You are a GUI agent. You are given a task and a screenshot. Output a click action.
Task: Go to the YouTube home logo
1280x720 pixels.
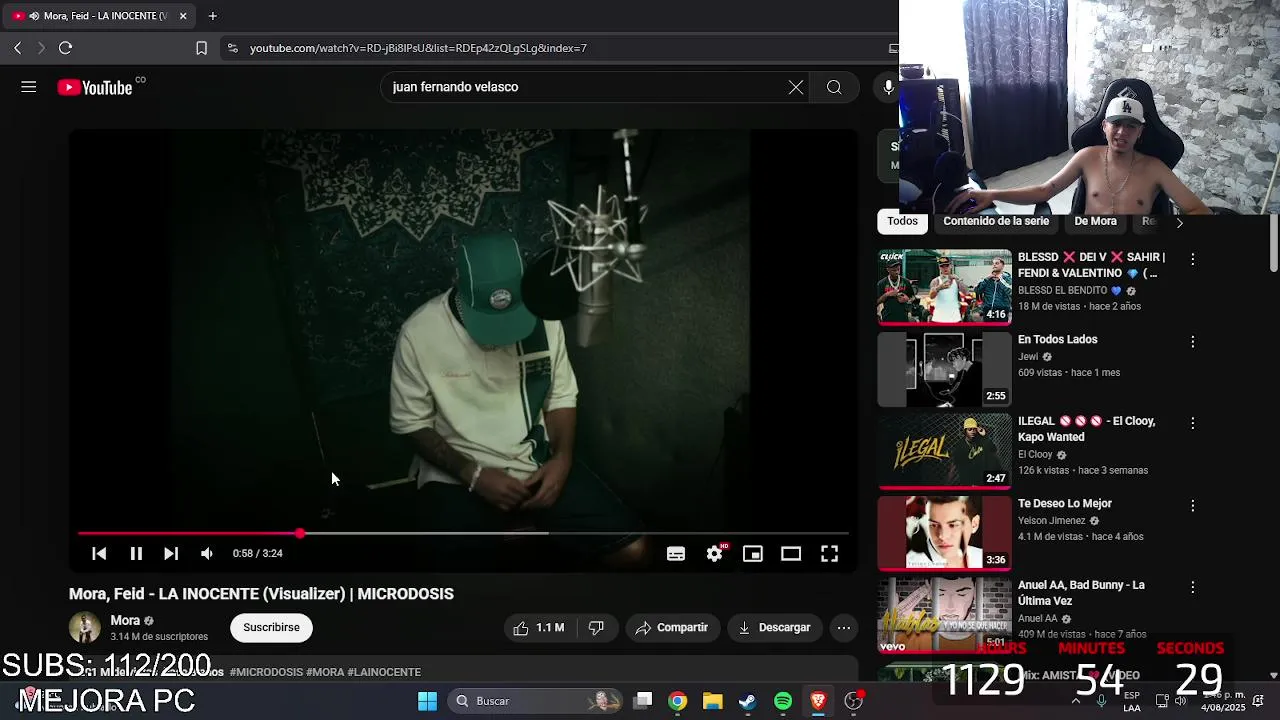click(95, 88)
